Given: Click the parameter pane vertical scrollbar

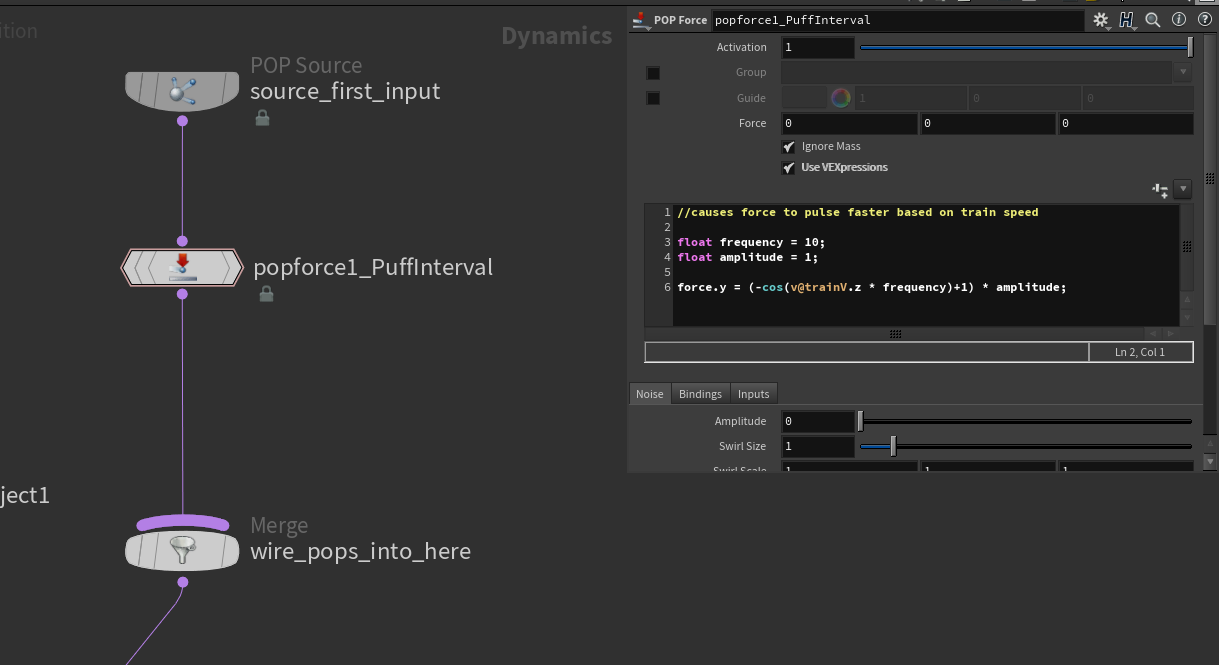Looking at the screenshot, I should pos(1210,180).
